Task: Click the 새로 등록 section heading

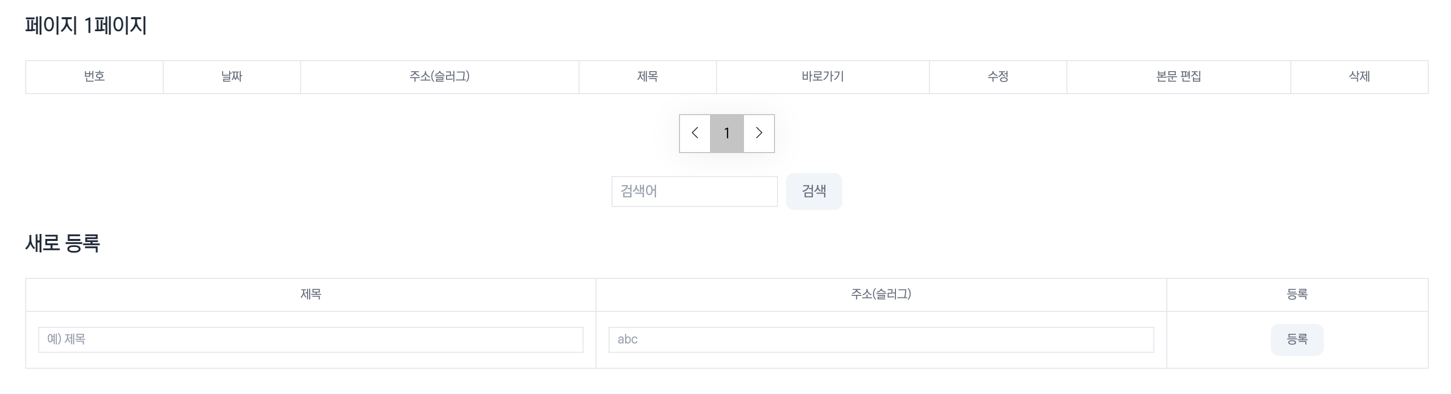Action: pos(63,243)
